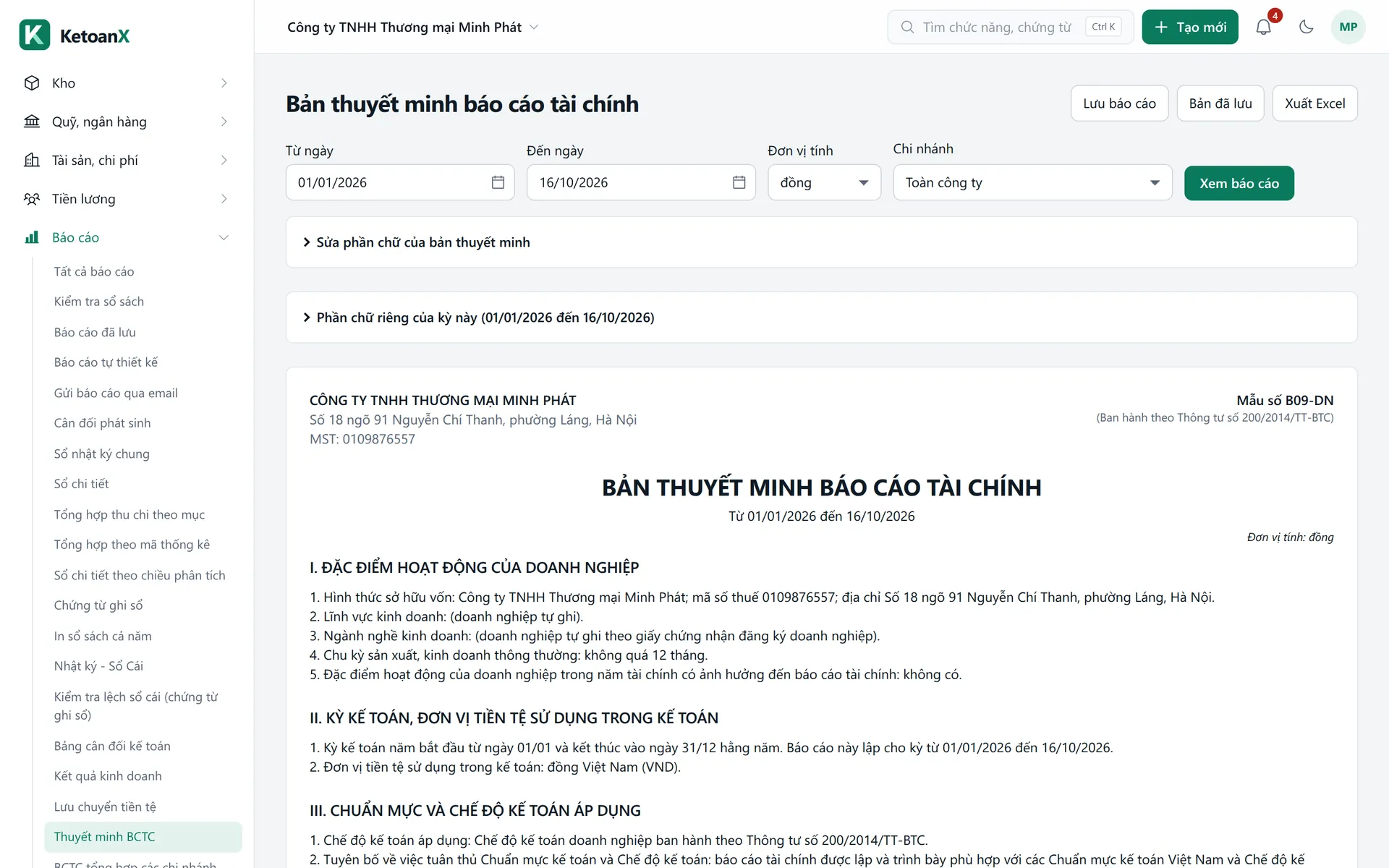This screenshot has height=868, width=1389.
Task: Click the Từ ngày date field
Action: pyautogui.click(x=400, y=182)
